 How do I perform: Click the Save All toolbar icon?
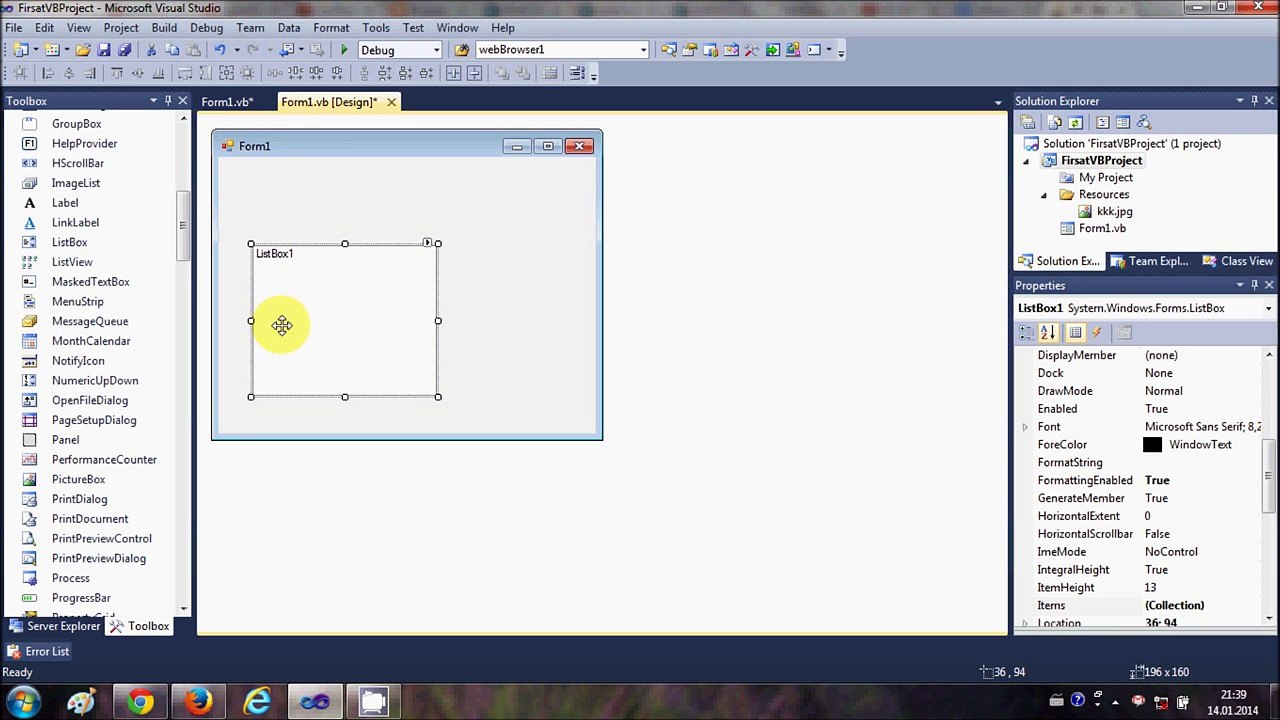124,50
